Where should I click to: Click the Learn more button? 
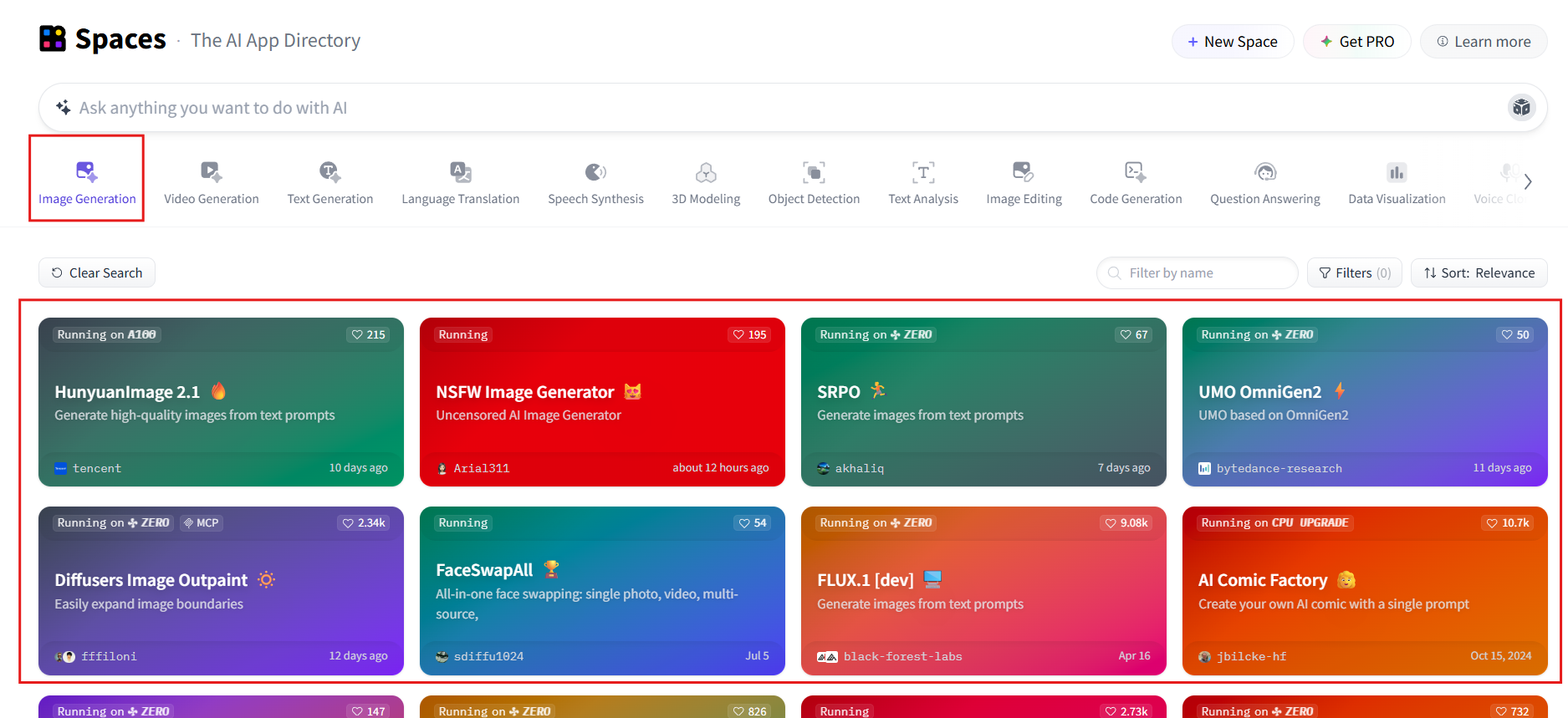pos(1484,41)
